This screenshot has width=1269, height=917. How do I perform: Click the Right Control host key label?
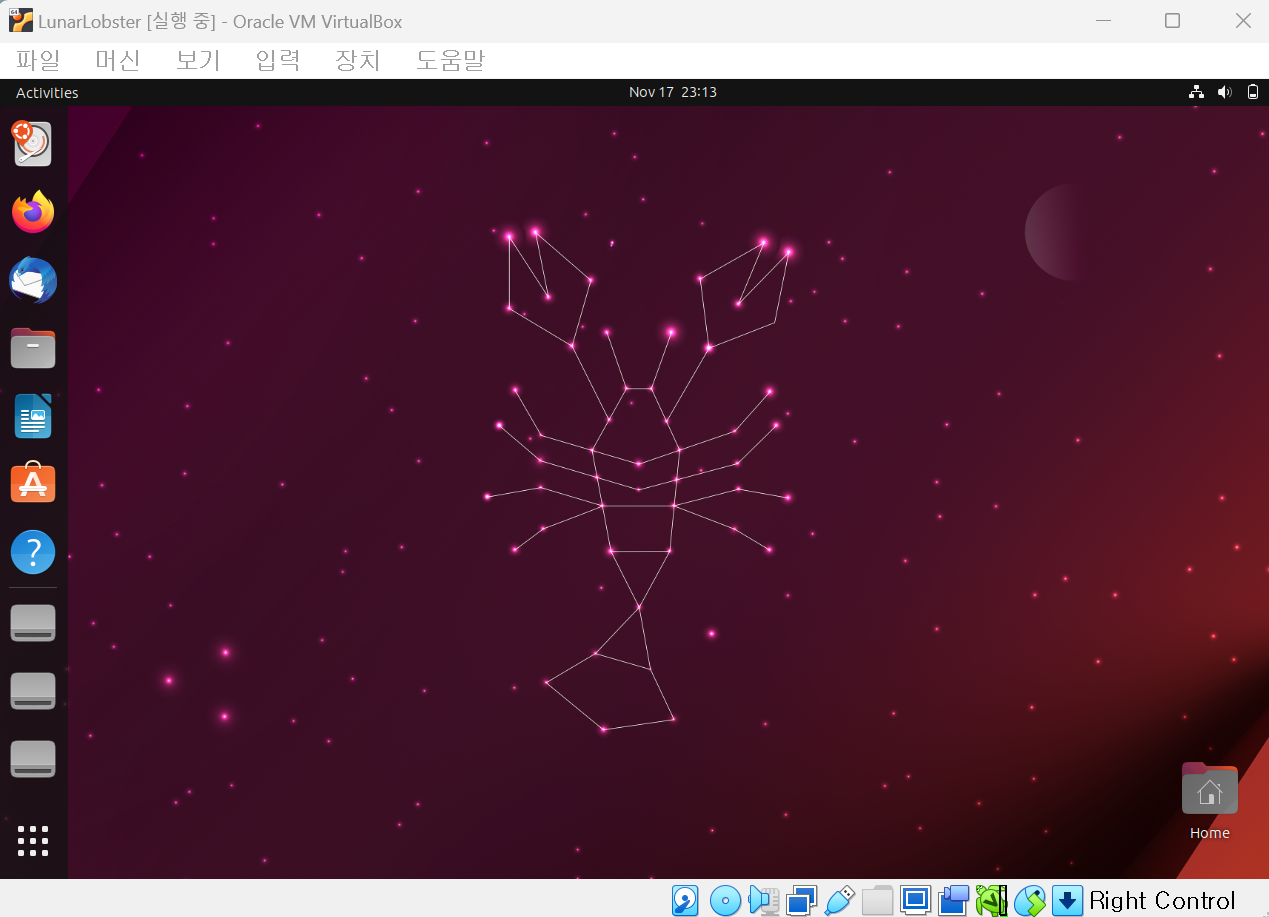[1162, 901]
